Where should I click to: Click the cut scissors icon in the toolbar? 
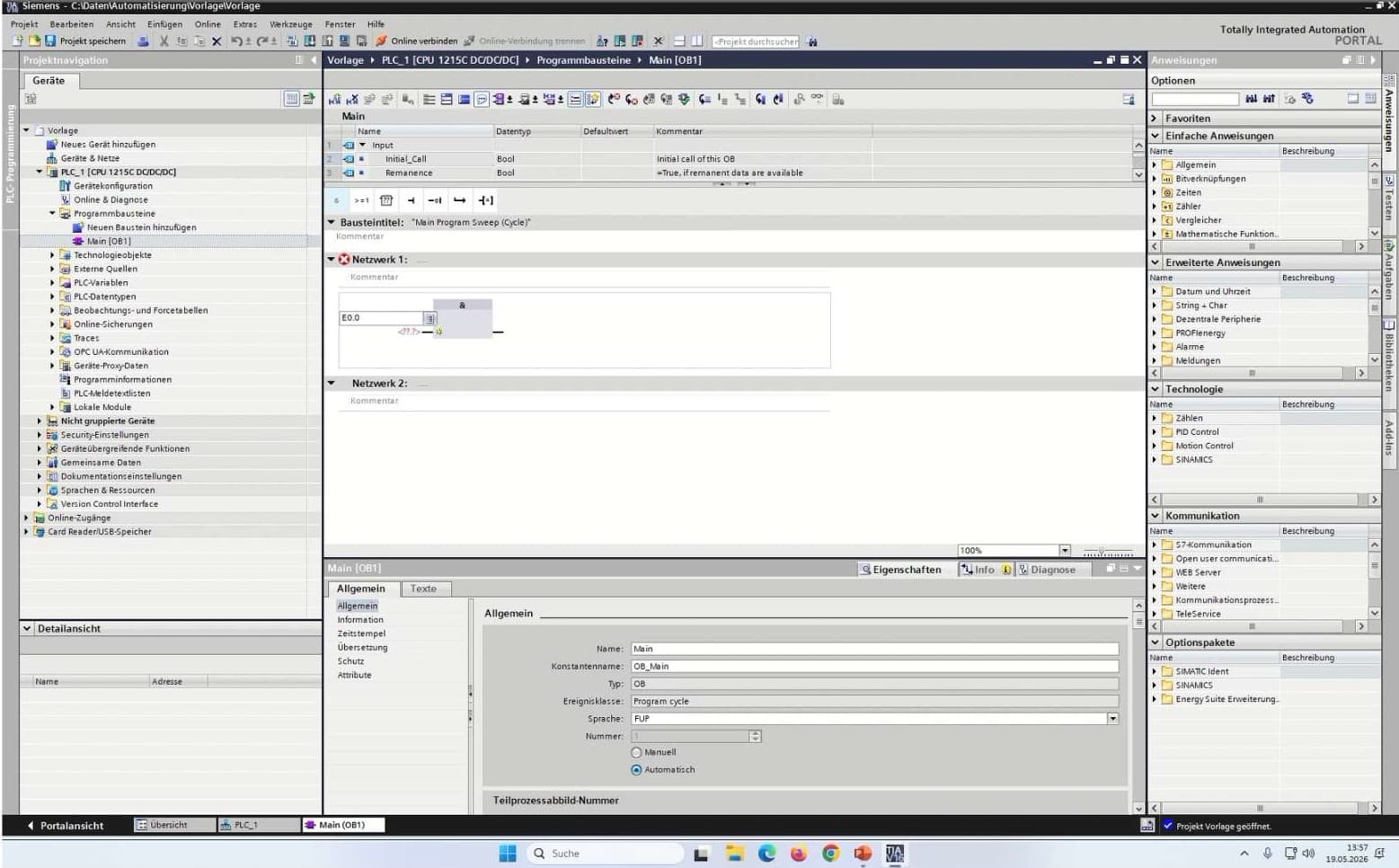164,41
